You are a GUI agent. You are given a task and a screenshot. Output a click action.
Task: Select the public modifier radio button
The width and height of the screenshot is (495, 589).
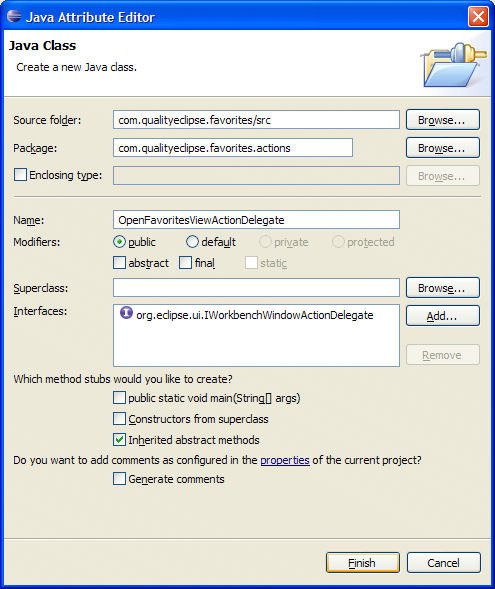pyautogui.click(x=119, y=242)
